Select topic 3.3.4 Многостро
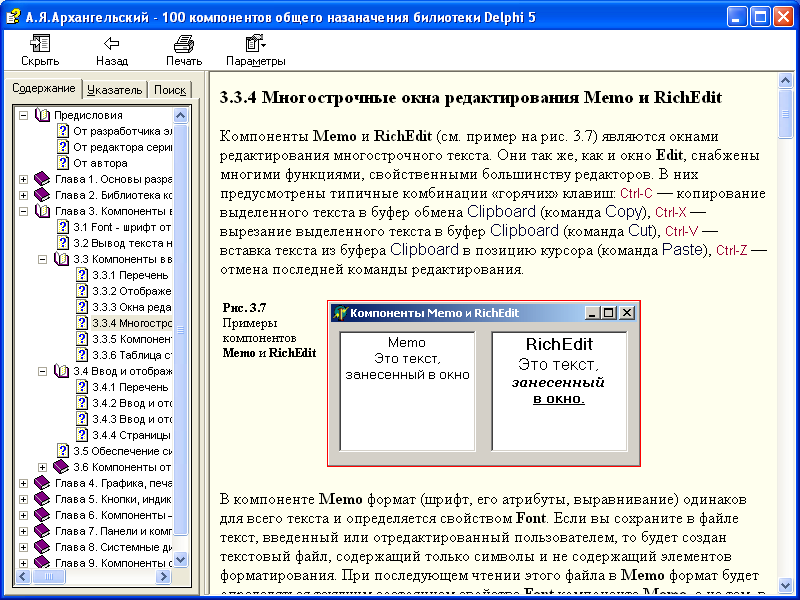800x600 pixels. click(132, 323)
